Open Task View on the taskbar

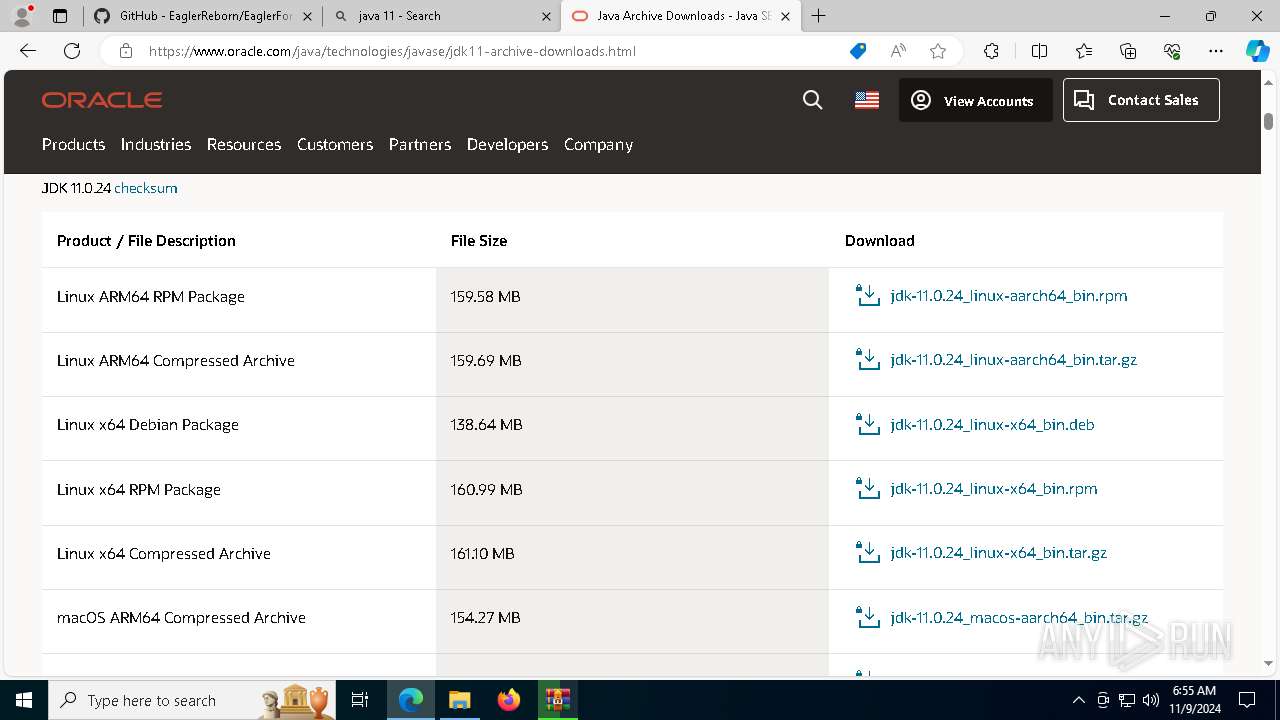tap(360, 700)
